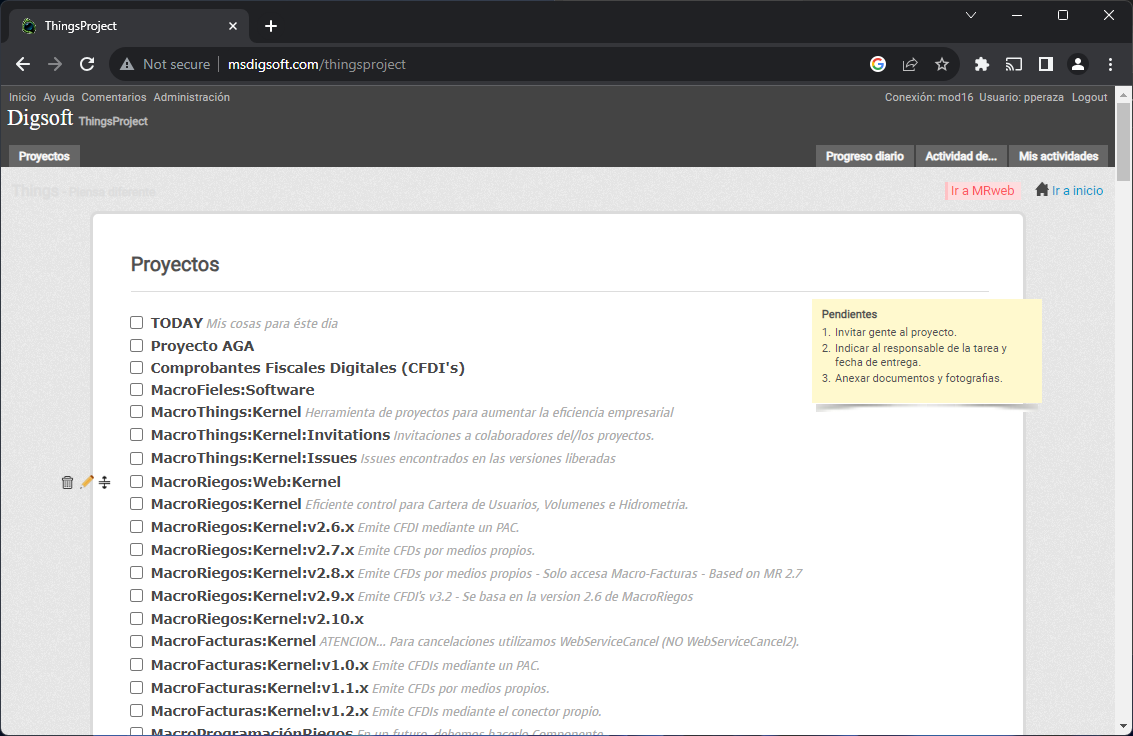Go back with the browser back arrow
The height and width of the screenshot is (736, 1133).
coord(23,64)
